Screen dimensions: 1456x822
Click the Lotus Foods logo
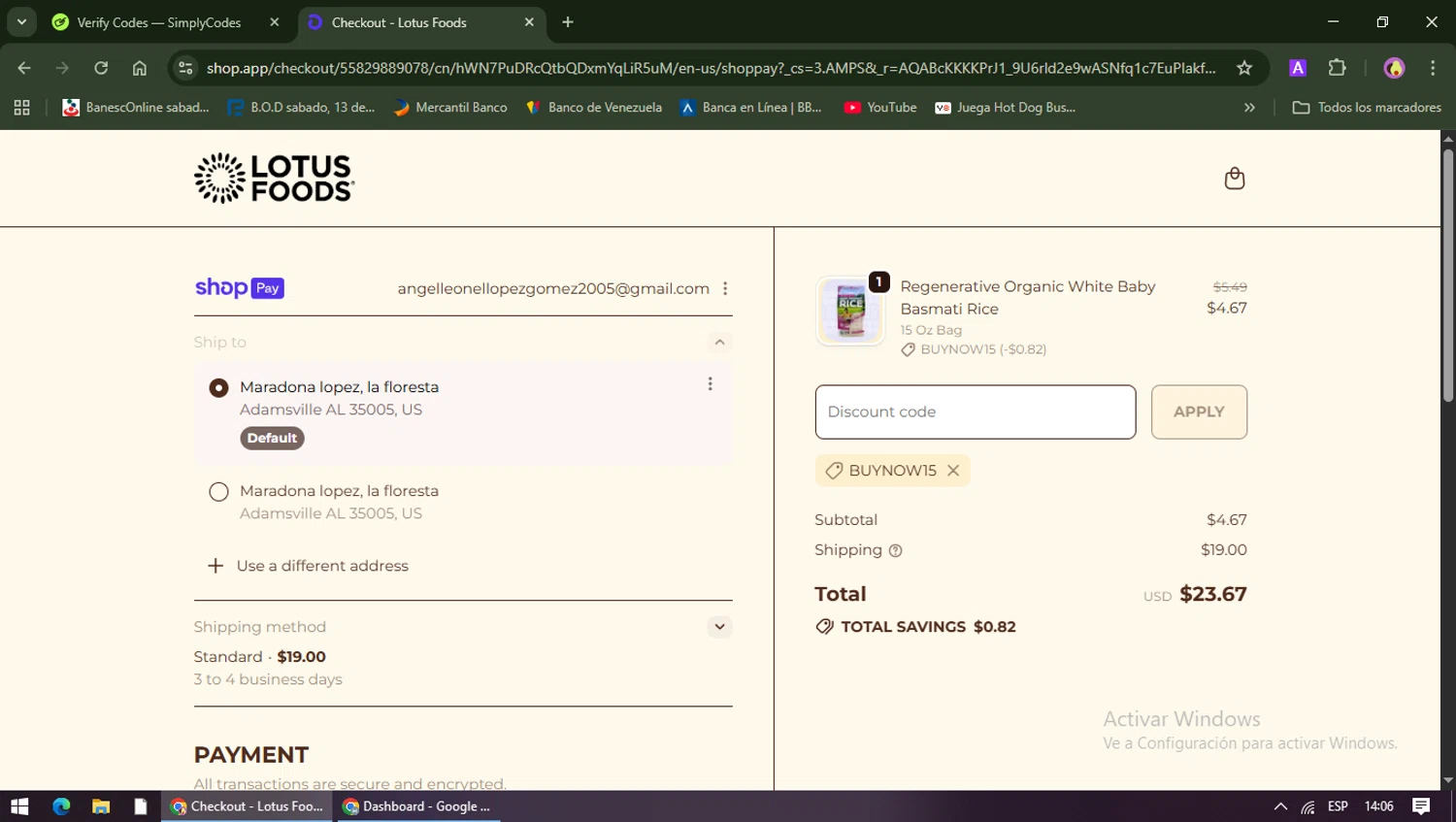click(275, 178)
